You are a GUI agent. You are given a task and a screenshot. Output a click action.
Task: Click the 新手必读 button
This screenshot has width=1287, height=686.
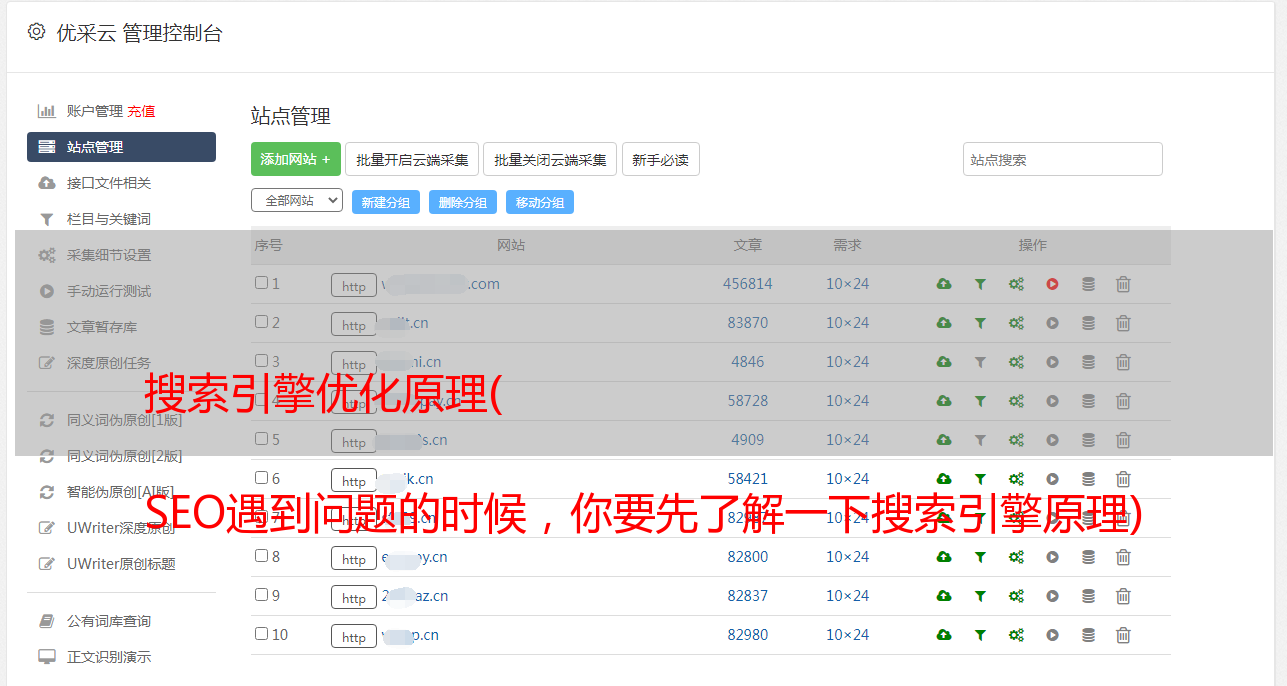coord(660,159)
